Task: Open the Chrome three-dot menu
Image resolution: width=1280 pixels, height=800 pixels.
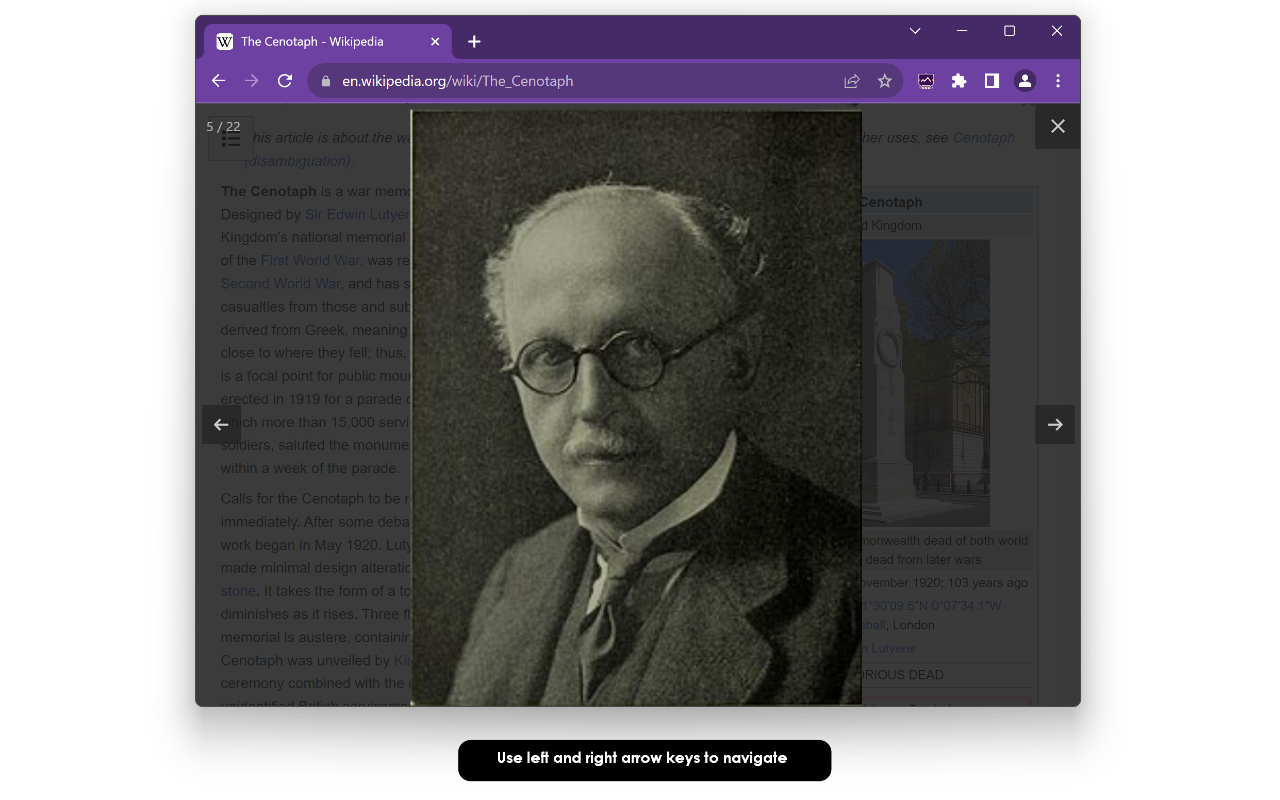Action: point(1058,81)
